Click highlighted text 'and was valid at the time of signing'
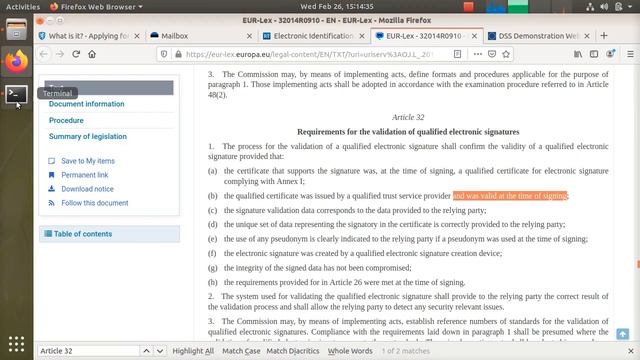This screenshot has width=640, height=360. tap(510, 196)
